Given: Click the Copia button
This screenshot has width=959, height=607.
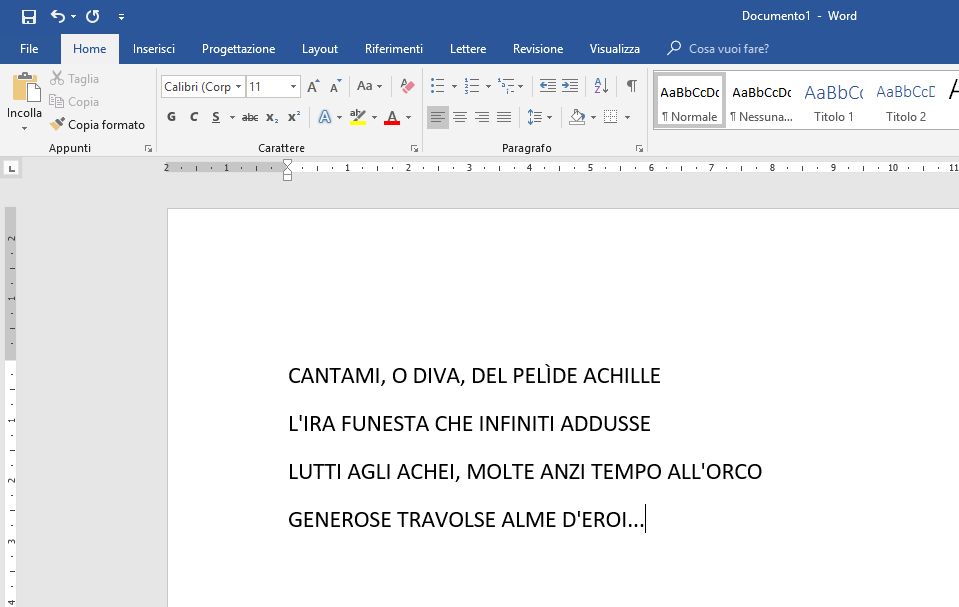Looking at the screenshot, I should coord(75,102).
